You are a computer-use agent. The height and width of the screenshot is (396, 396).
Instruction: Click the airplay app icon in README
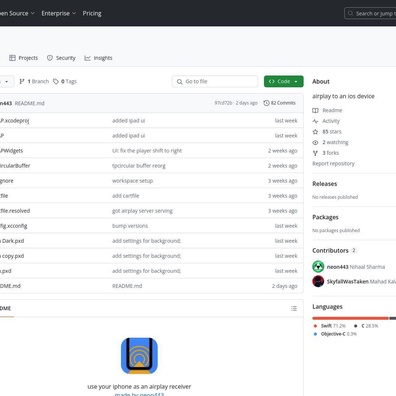(139, 356)
